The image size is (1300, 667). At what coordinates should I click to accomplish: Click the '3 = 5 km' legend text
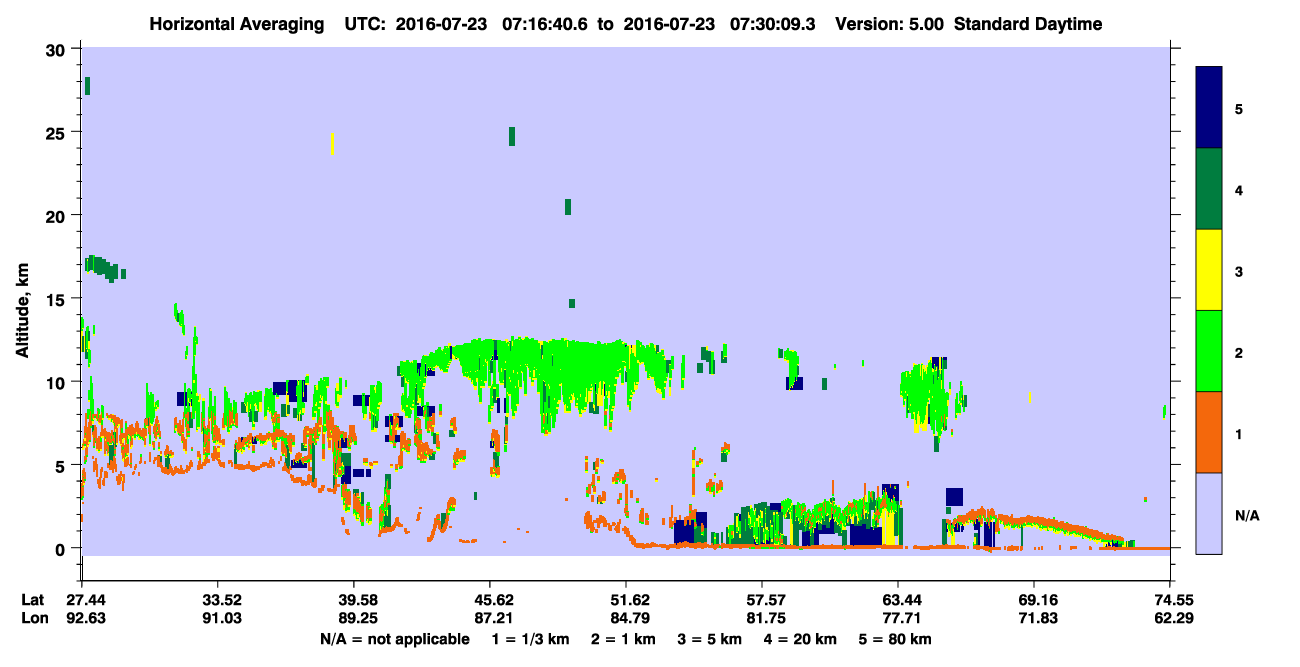[x=710, y=639]
